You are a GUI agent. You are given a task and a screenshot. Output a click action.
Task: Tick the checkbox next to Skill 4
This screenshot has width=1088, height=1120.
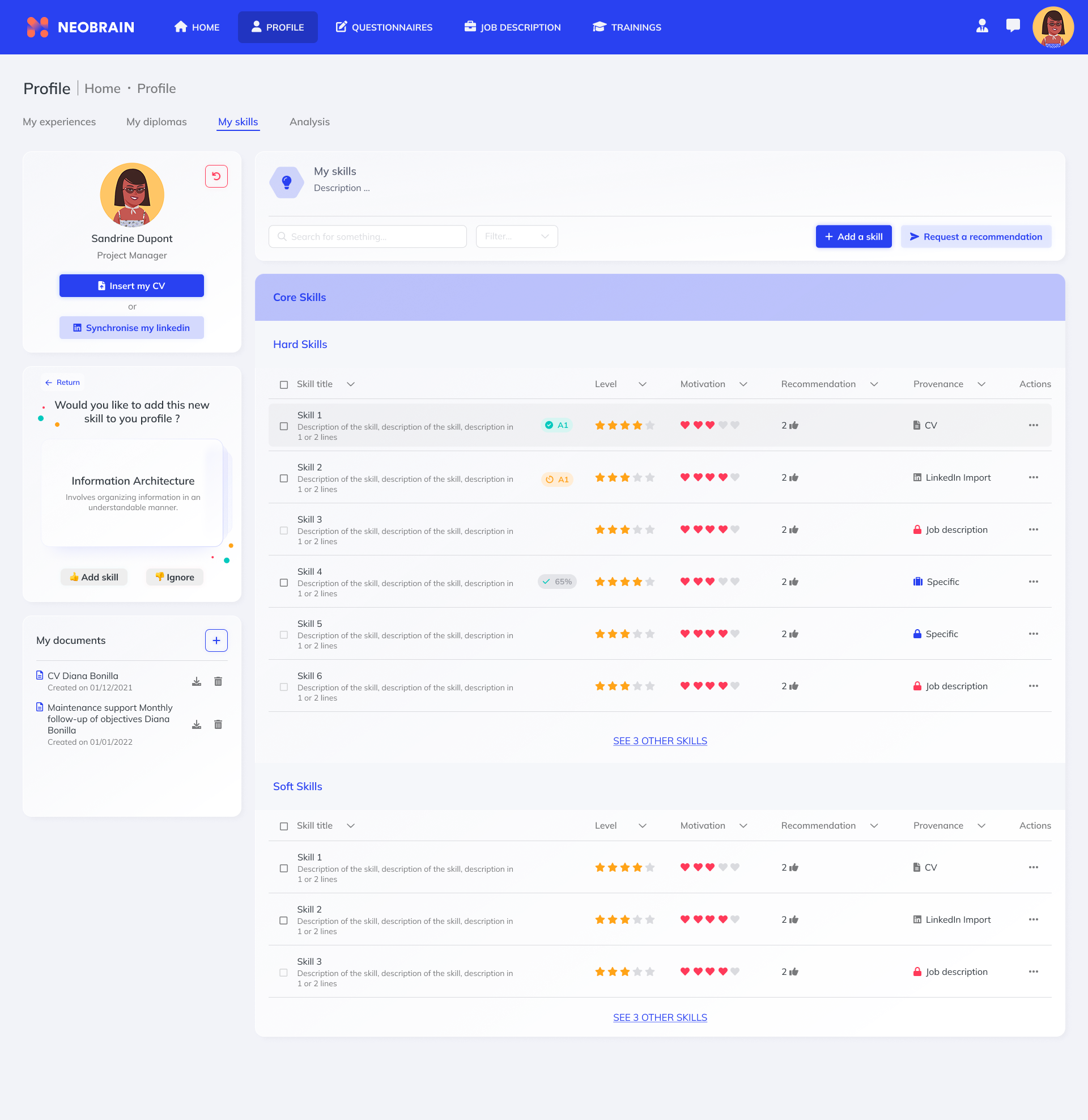click(283, 582)
